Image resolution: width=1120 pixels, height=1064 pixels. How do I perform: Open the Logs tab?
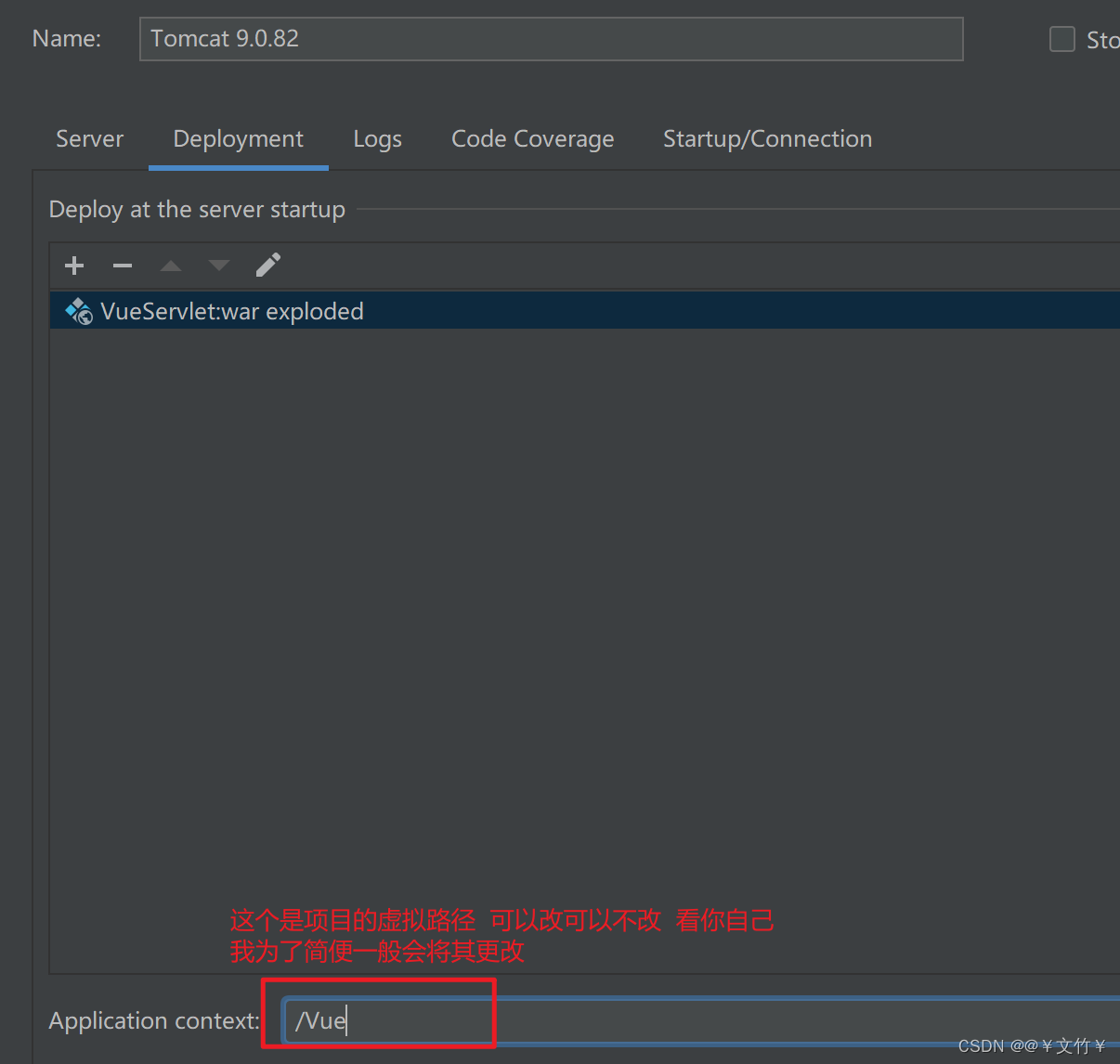click(376, 138)
